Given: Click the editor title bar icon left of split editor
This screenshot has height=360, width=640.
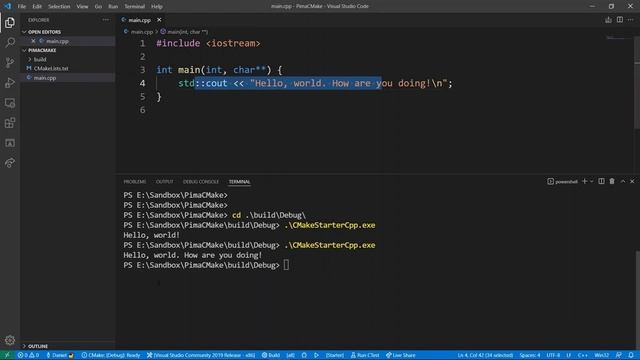Looking at the screenshot, I should coord(608,20).
